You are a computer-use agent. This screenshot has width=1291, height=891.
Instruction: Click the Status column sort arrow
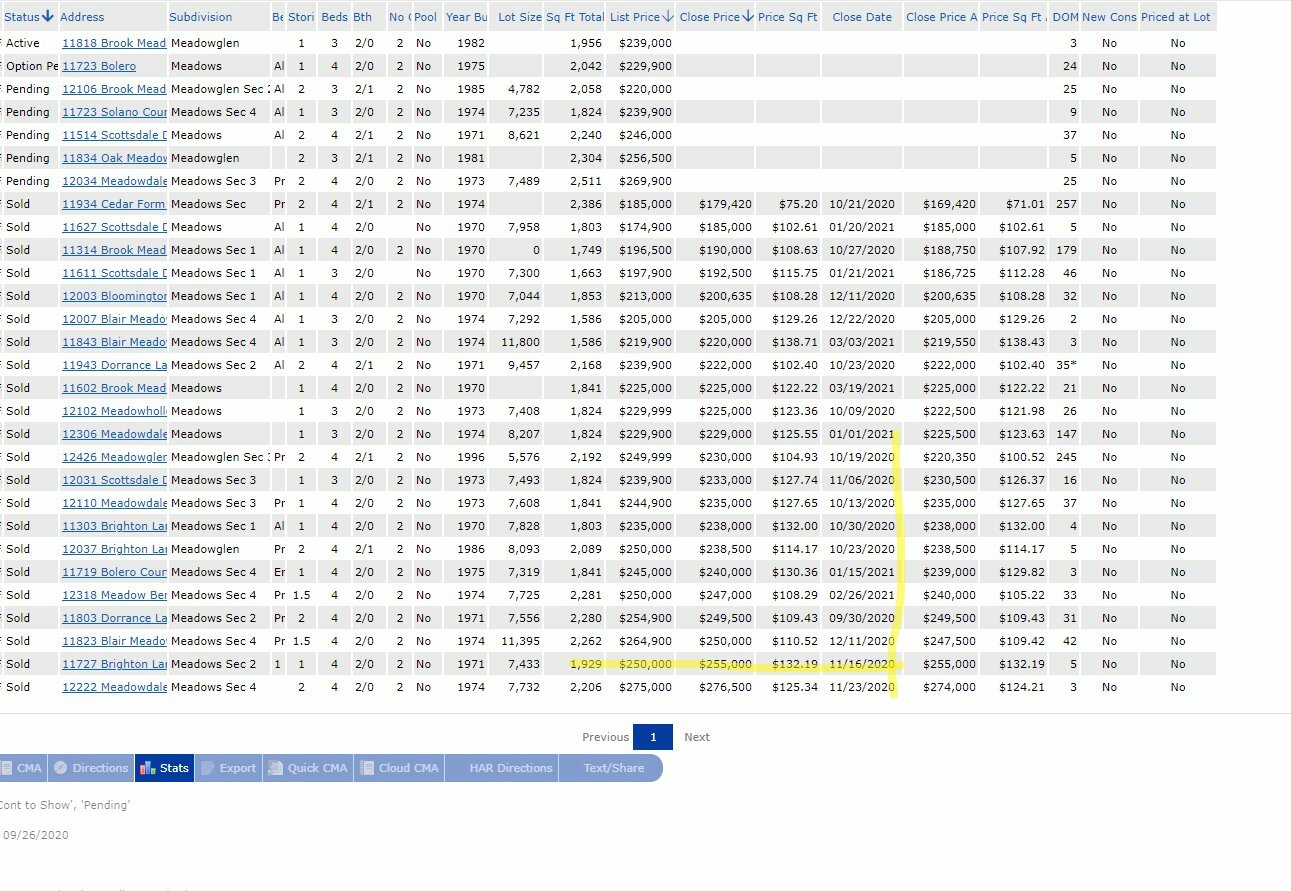pyautogui.click(x=48, y=16)
